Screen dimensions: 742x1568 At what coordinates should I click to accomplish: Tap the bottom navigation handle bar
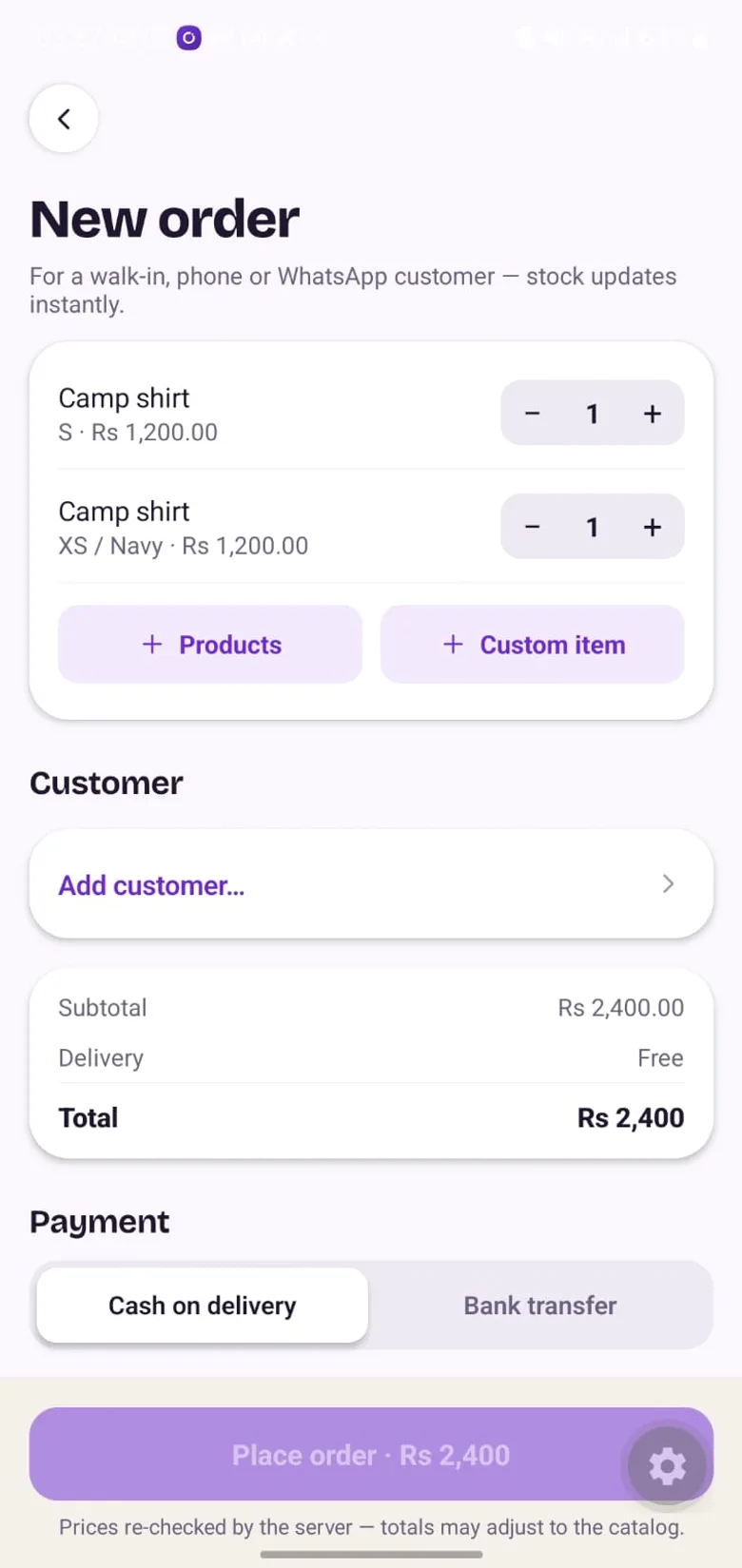371,1555
